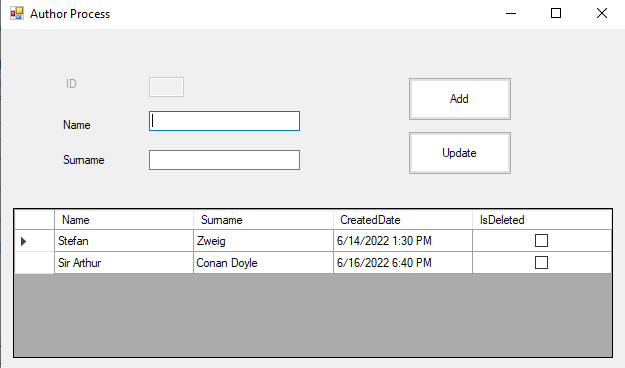This screenshot has height=368, width=625.
Task: Sort grid by Surname column header
Action: point(263,220)
